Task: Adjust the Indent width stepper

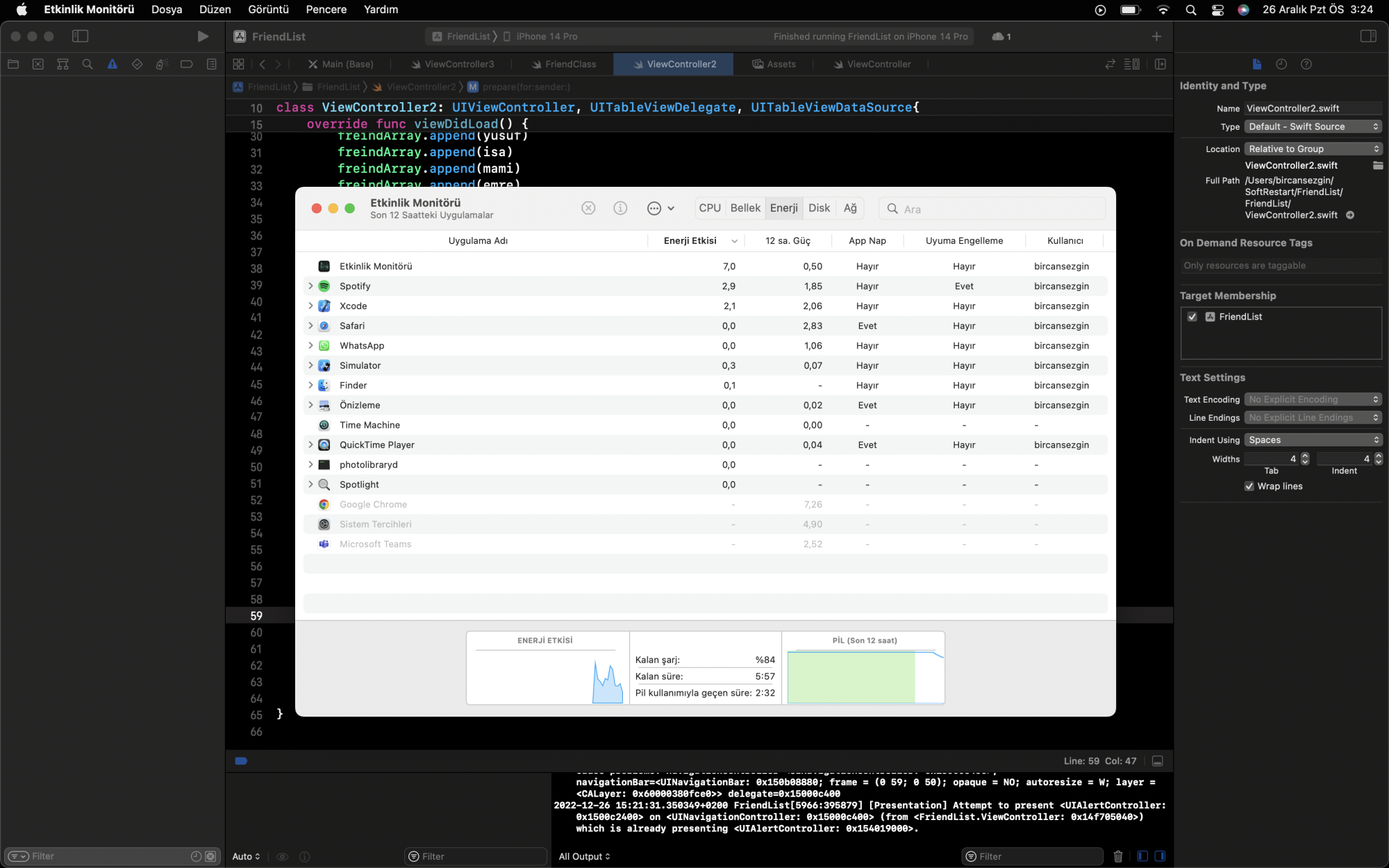Action: tap(1378, 458)
